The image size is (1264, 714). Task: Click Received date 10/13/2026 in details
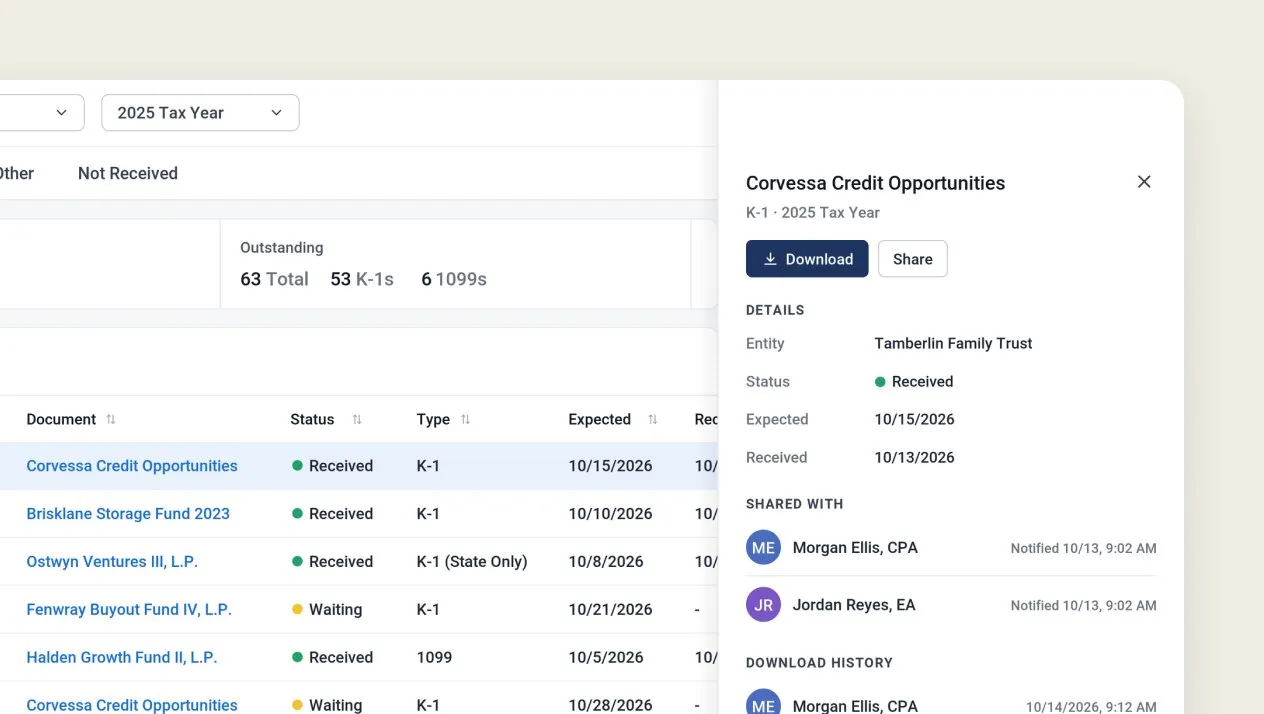914,458
